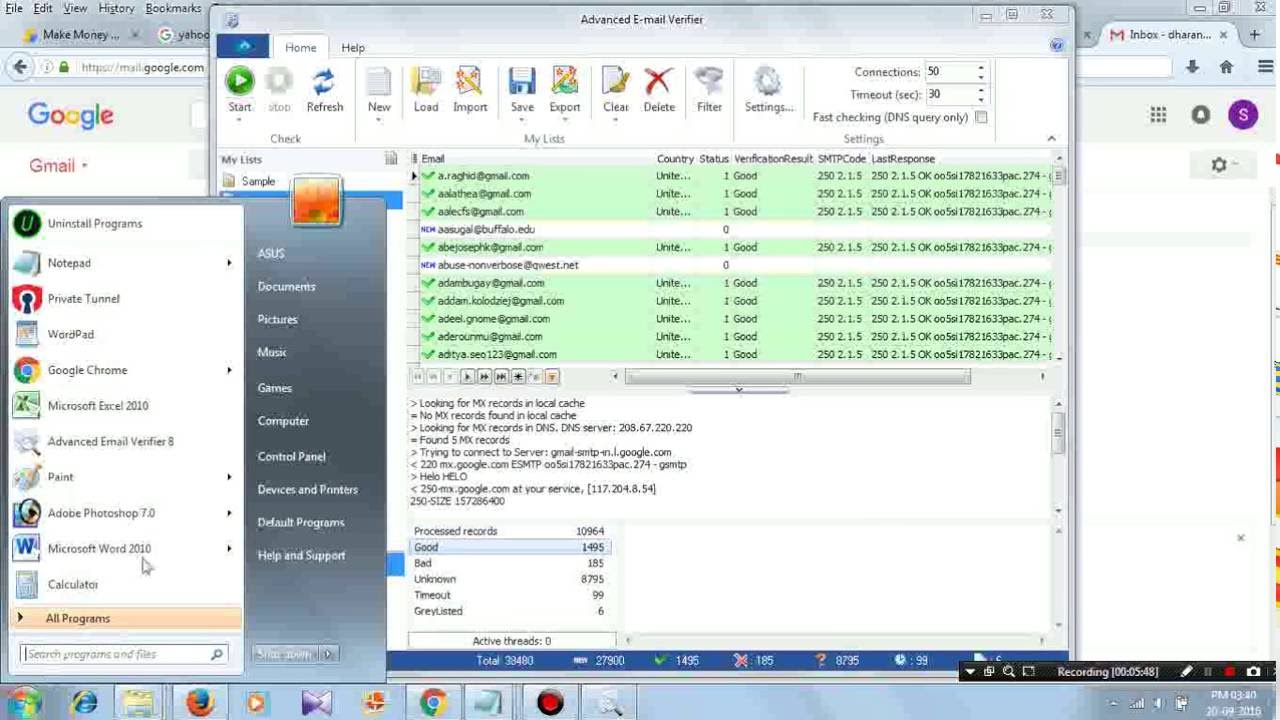Open Devices and Printers
Screen dimensions: 1280x720
[x=307, y=489]
